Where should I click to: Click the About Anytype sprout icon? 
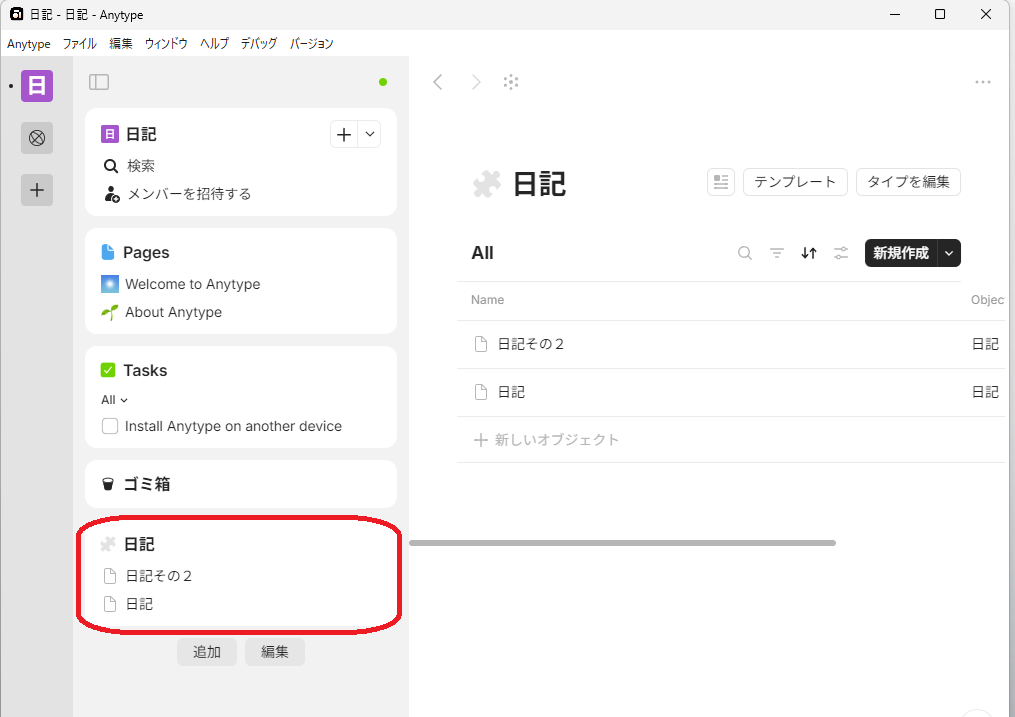point(110,313)
